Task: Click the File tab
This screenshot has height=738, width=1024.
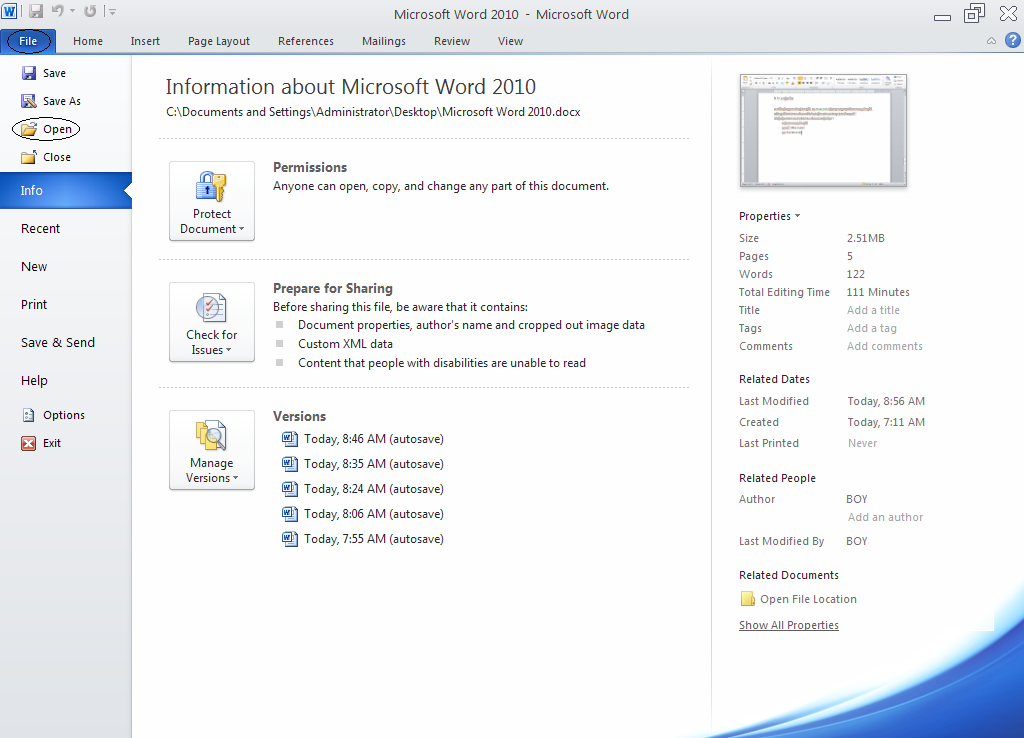Action: pos(28,41)
